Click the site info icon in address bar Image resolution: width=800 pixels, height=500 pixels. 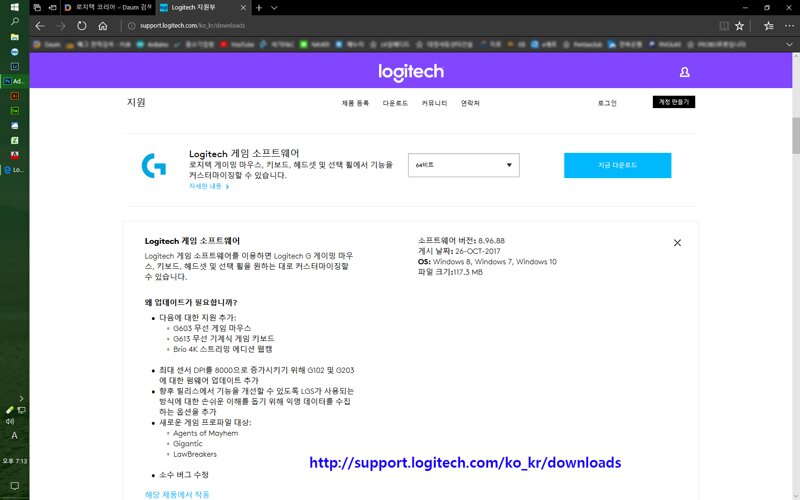tap(131, 26)
